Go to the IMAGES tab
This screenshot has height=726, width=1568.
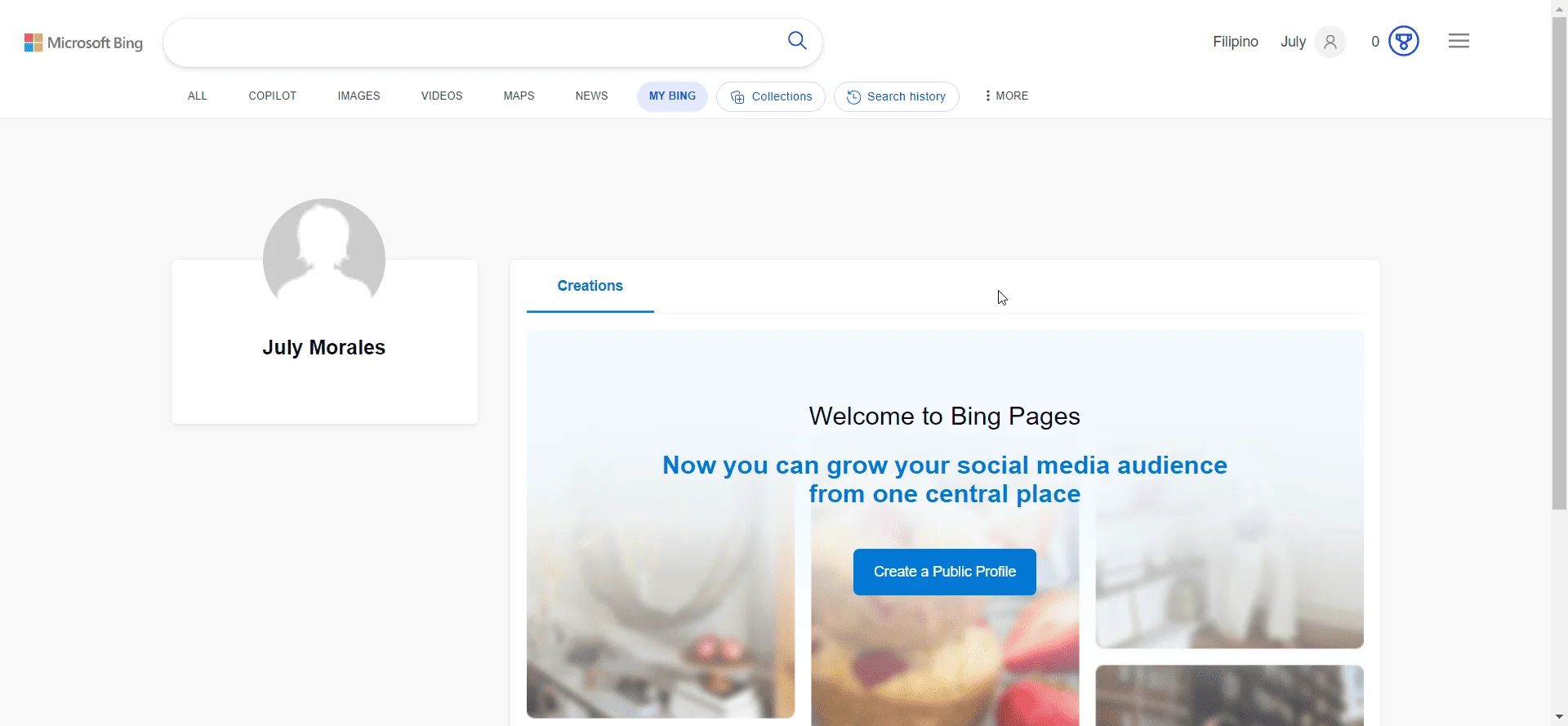(359, 96)
